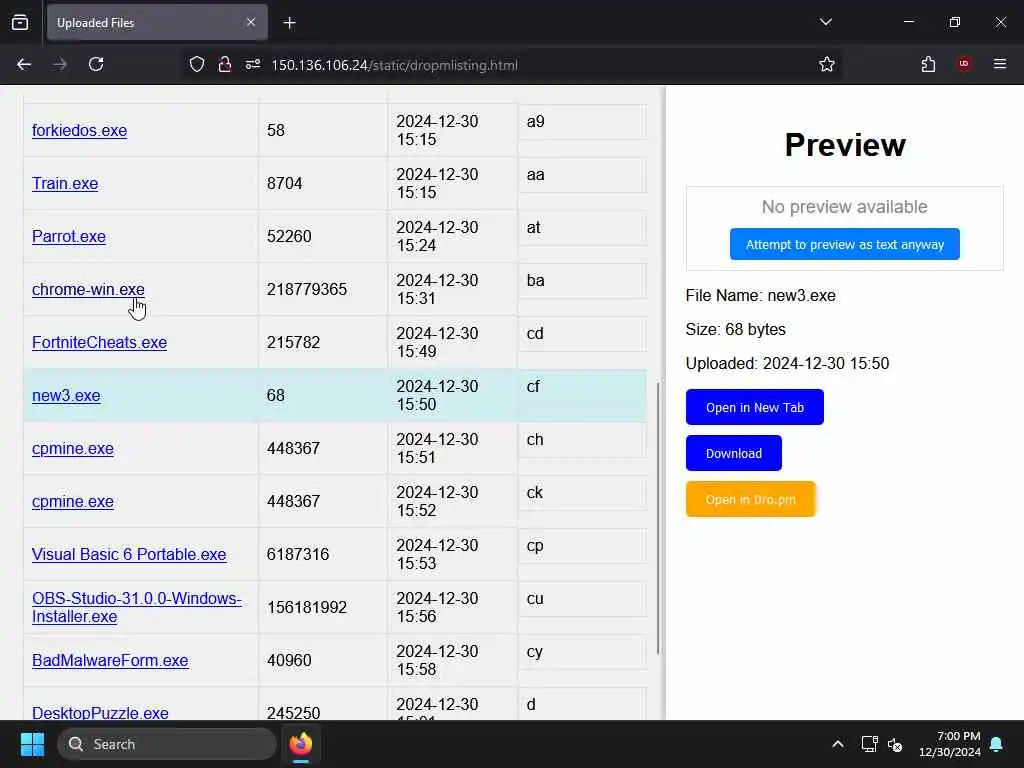The image size is (1024, 768).
Task: Click the Firefox icon in the taskbar
Action: (x=301, y=744)
